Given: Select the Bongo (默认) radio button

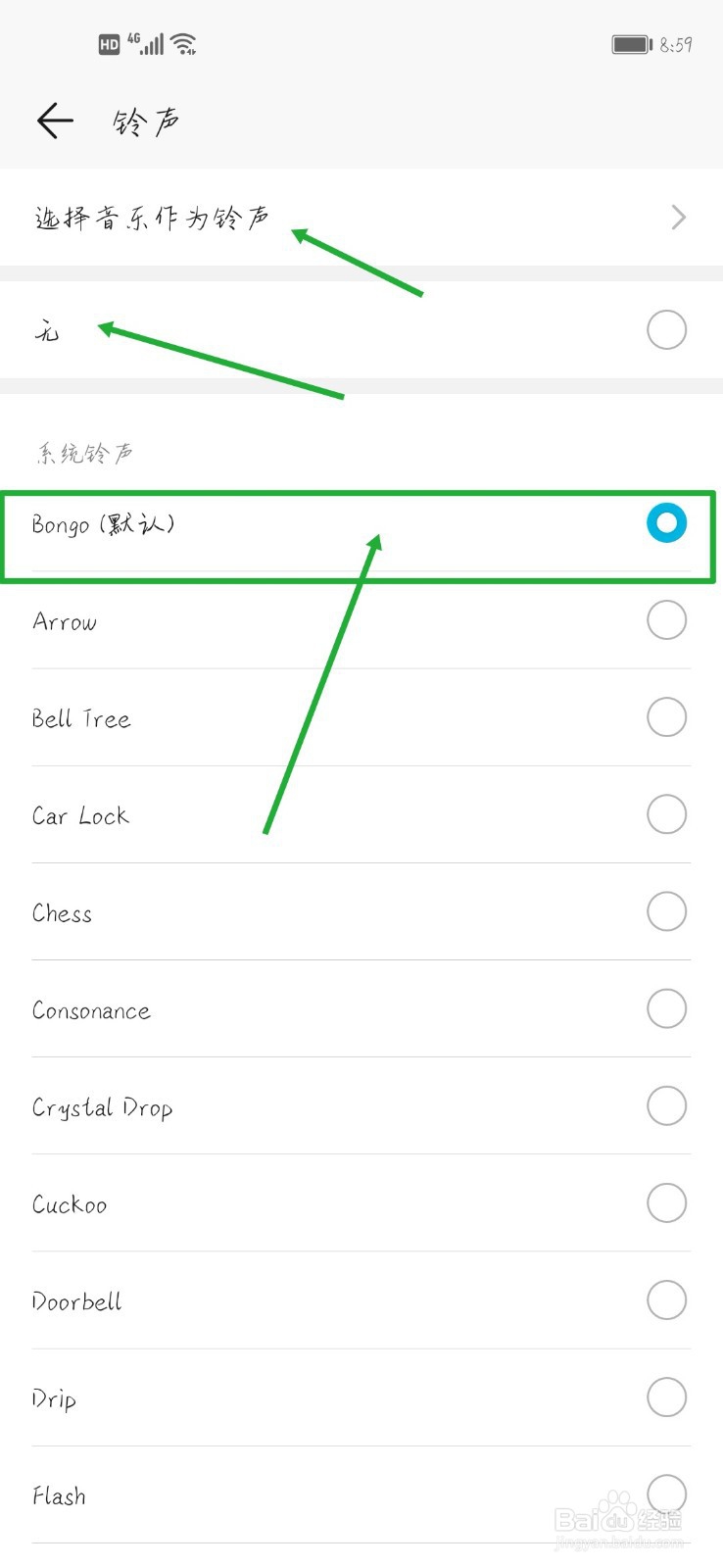Looking at the screenshot, I should 666,522.
